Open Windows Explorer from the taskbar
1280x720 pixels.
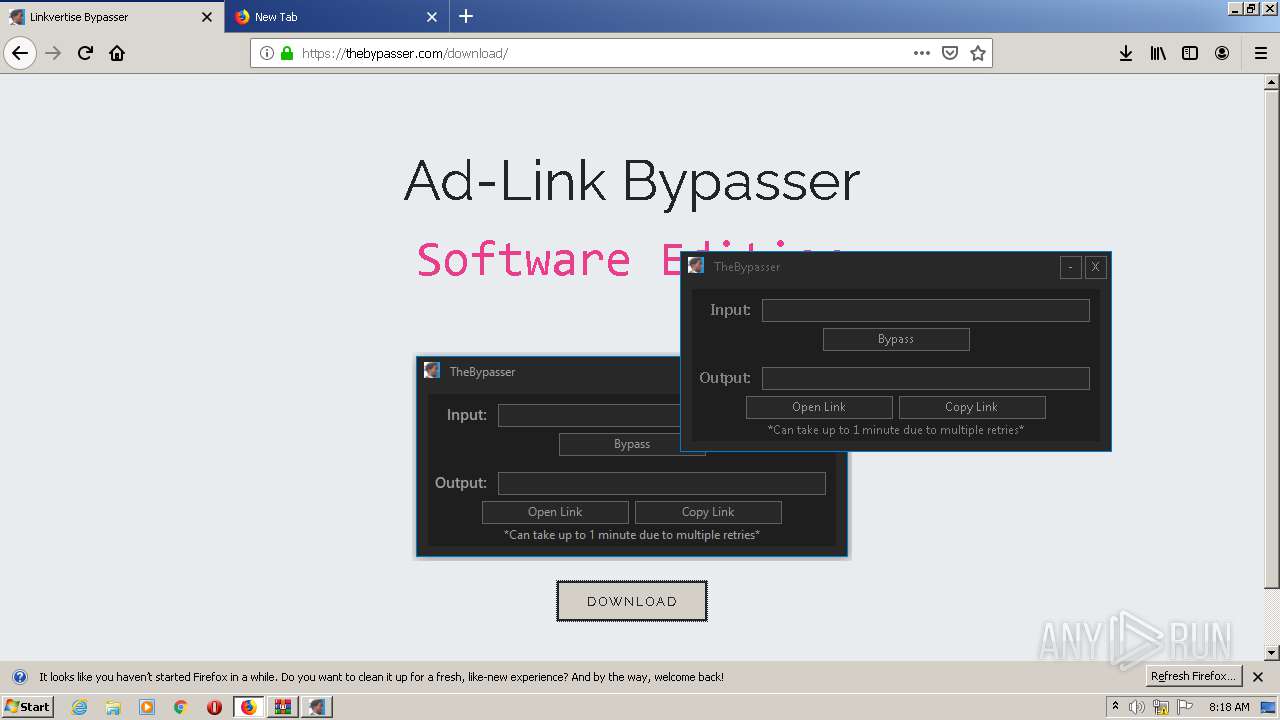(x=113, y=707)
